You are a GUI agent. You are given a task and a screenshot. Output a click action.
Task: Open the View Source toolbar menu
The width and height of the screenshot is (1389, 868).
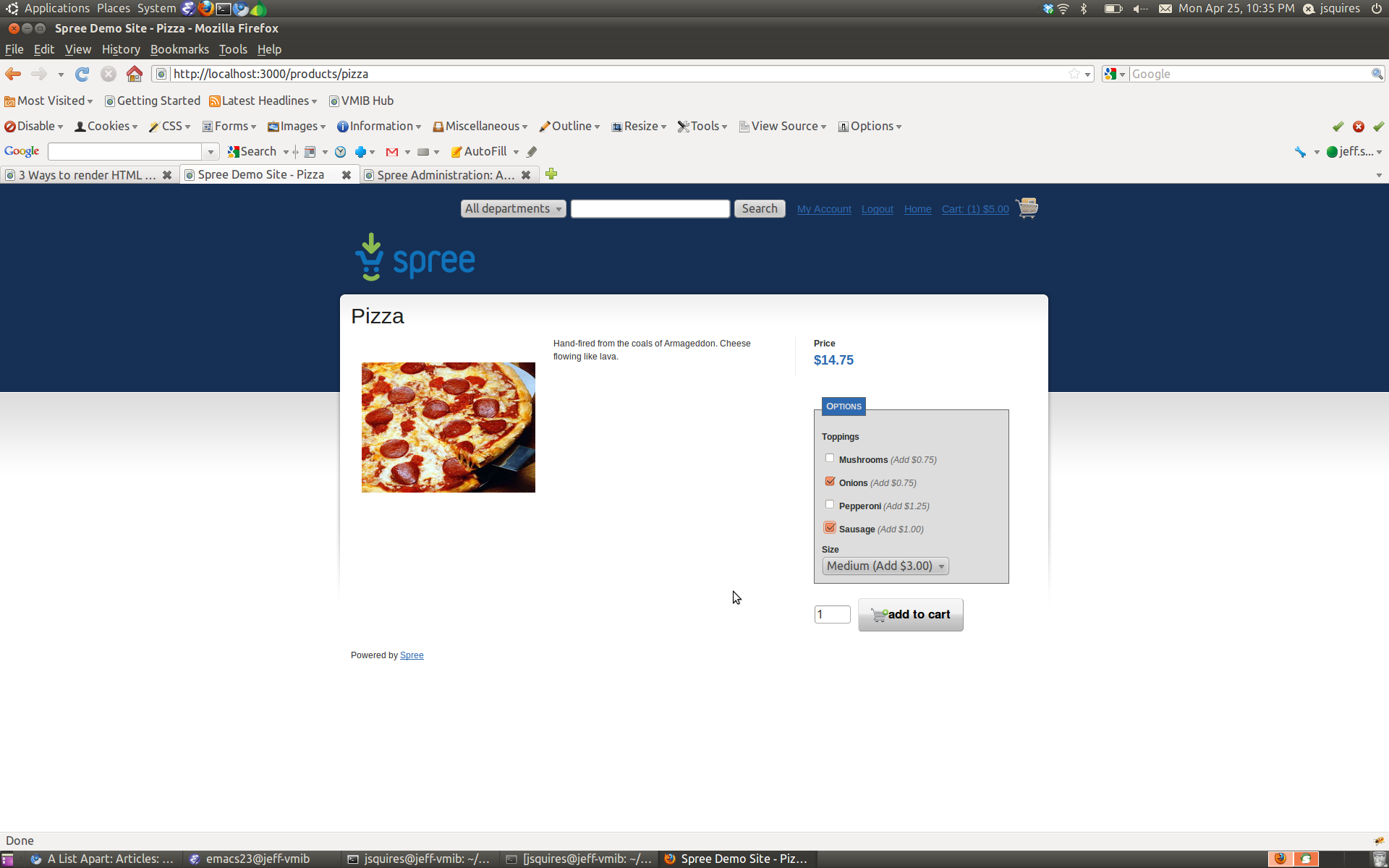785,126
